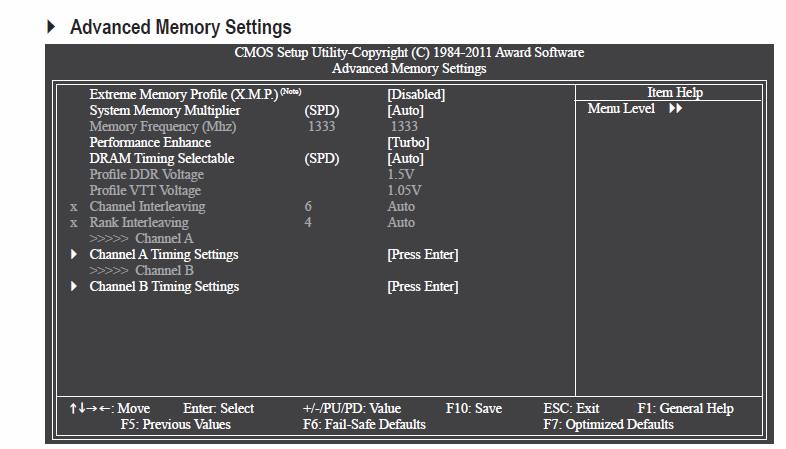Click F7: Optimized Defaults in footer
Screen dimensions: 786x449
[x=609, y=424]
